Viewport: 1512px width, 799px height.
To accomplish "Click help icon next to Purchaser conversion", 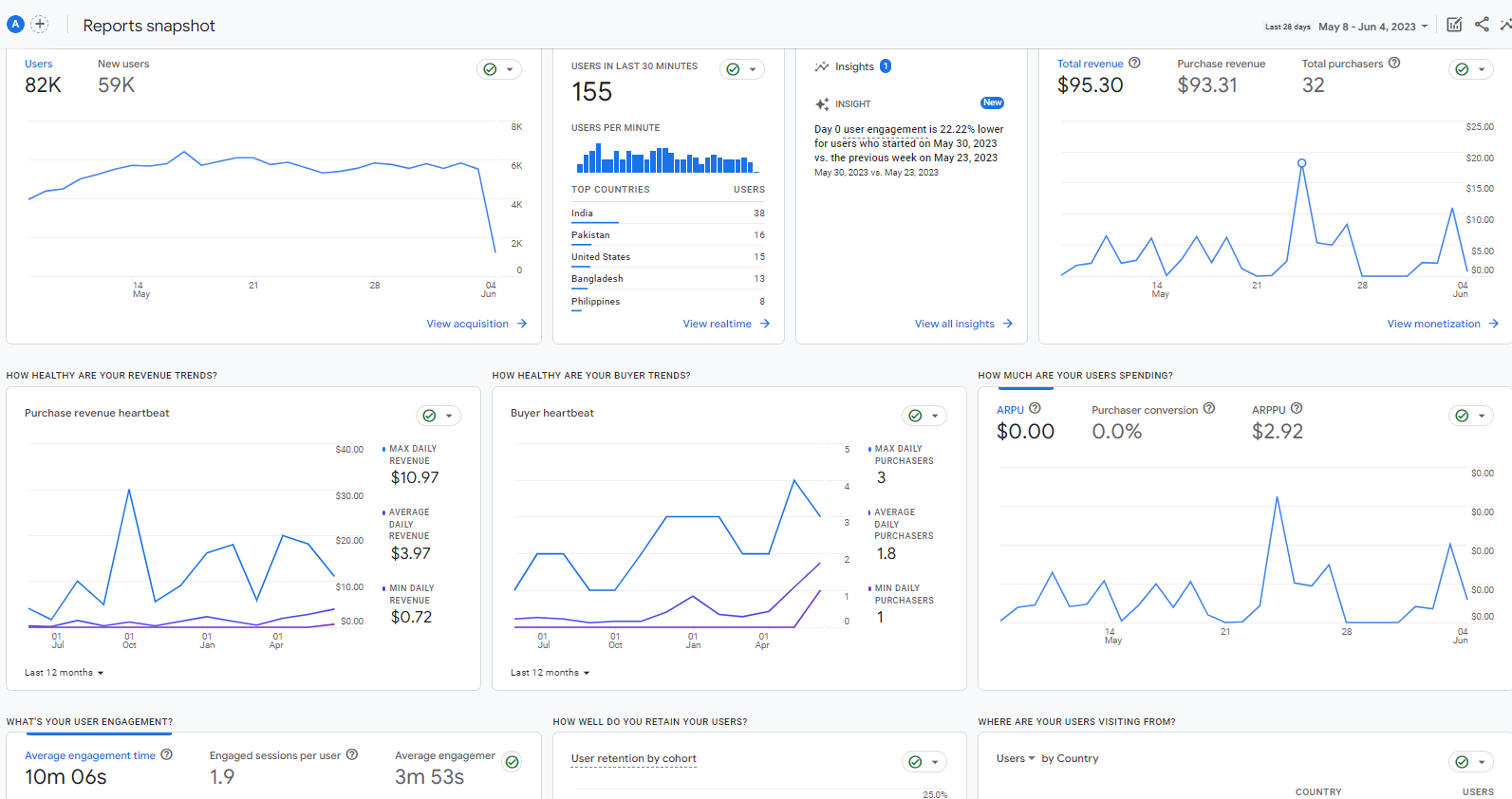I will pyautogui.click(x=1209, y=409).
